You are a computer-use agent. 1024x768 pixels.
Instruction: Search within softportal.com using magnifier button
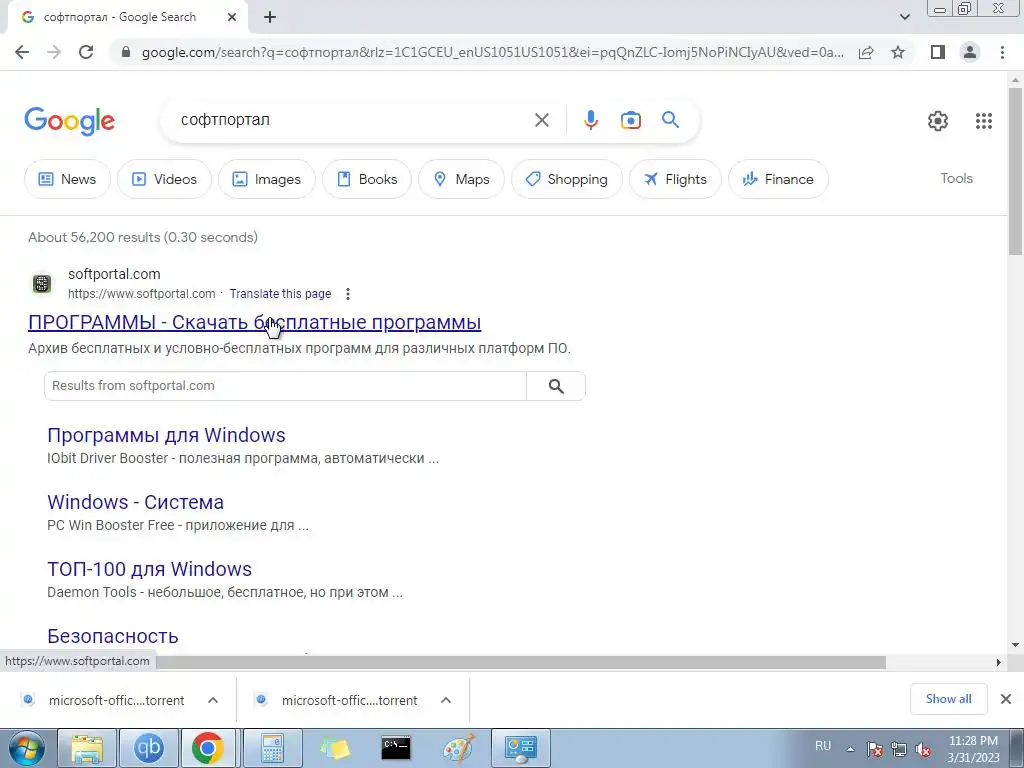click(x=556, y=386)
